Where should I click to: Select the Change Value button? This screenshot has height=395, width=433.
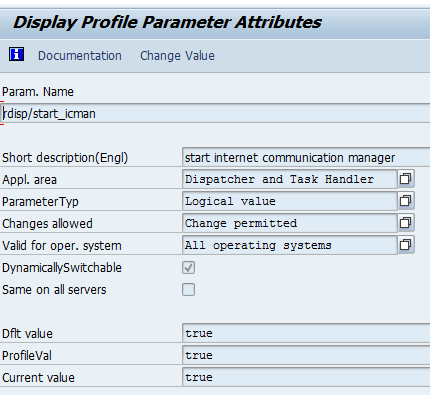click(x=177, y=56)
